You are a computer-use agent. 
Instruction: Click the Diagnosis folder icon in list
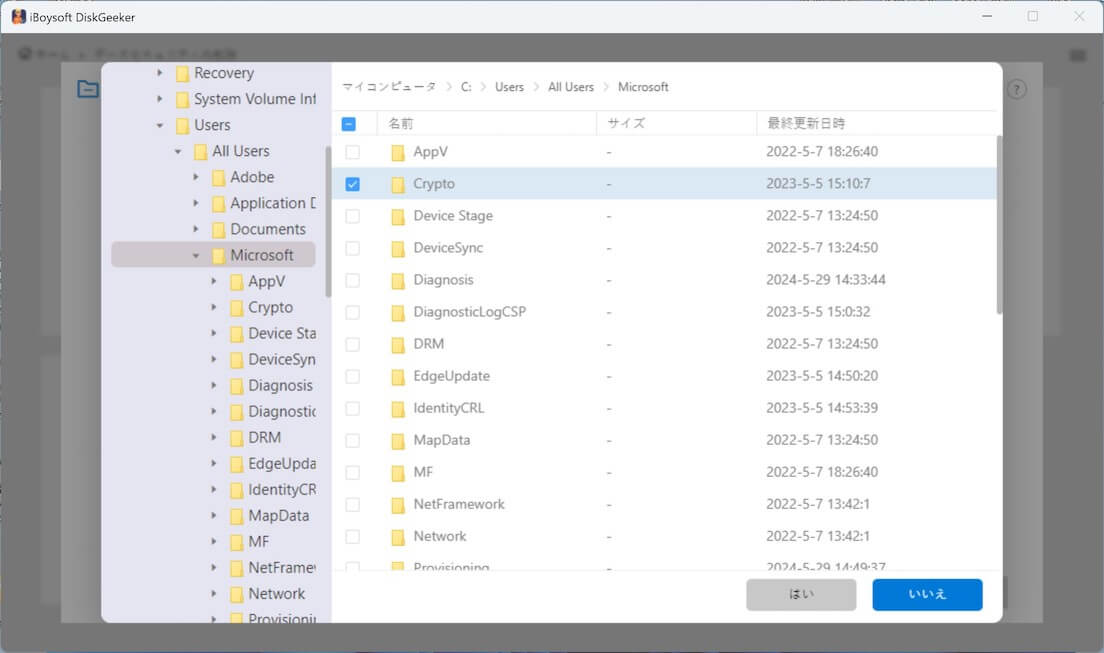(398, 280)
